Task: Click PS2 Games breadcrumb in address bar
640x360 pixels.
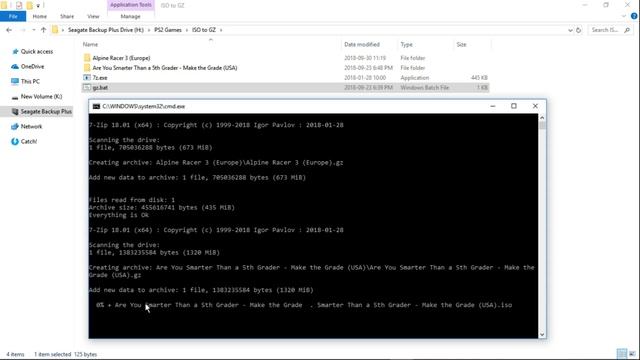Action: coord(168,30)
